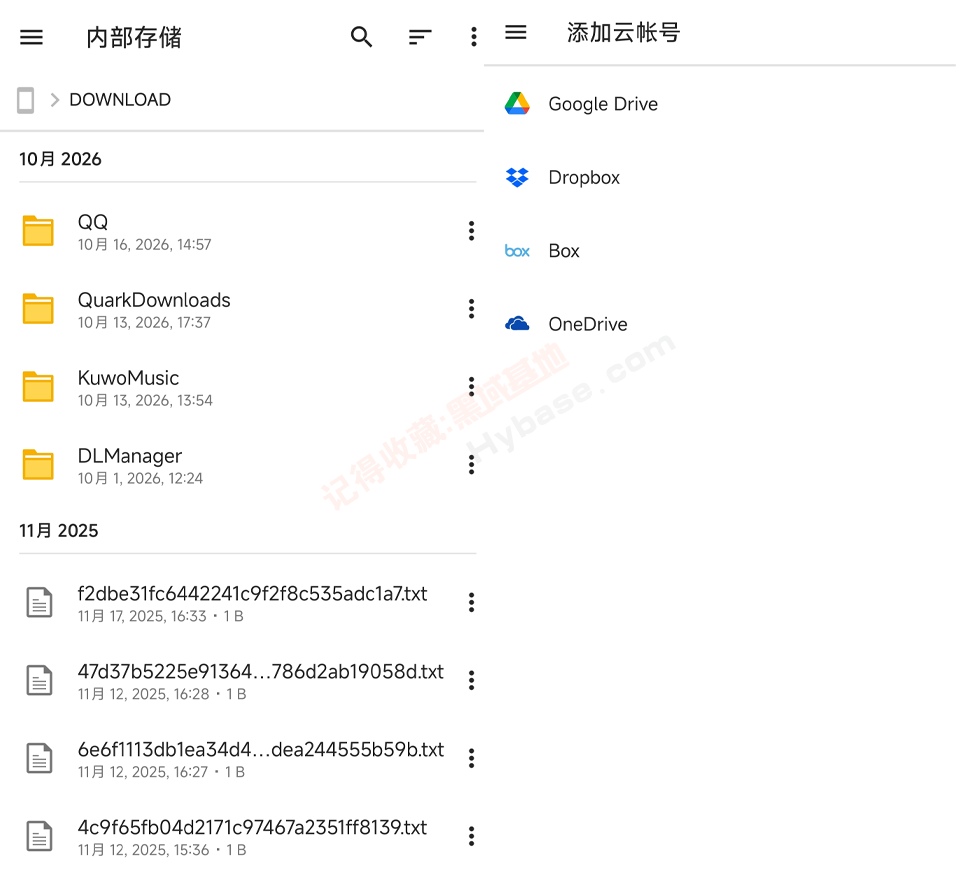Select the DOWNLOAD breadcrumb
967x881 pixels.
[x=120, y=100]
